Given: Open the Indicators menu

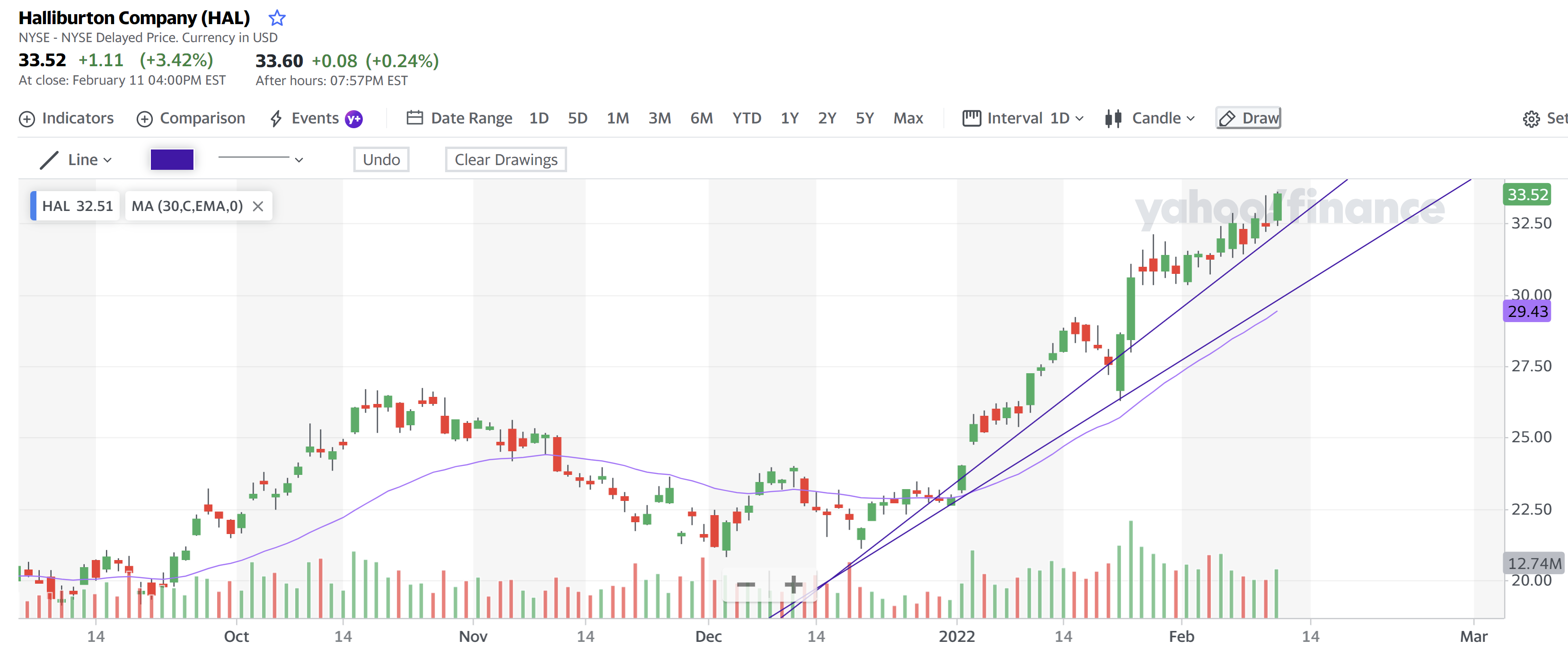Looking at the screenshot, I should coord(66,118).
